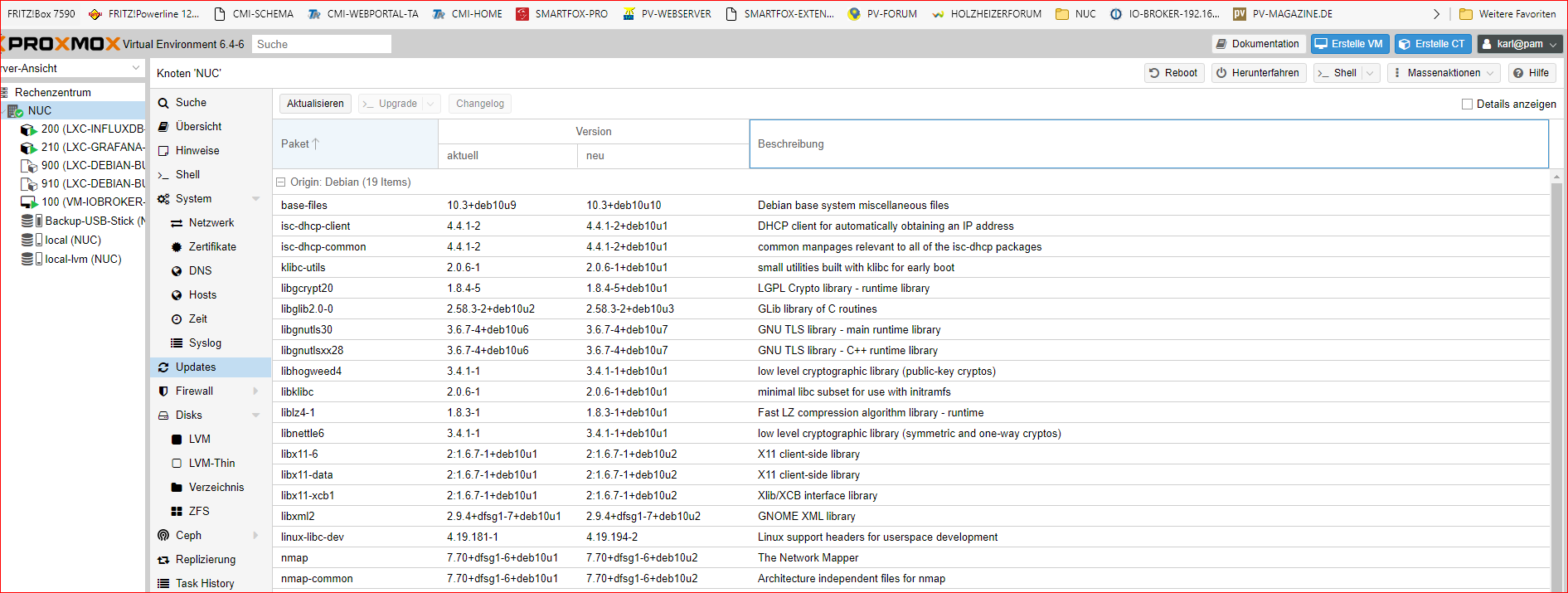Click the Verzeichnis folder icon
This screenshot has height=593, width=1568.
click(177, 488)
